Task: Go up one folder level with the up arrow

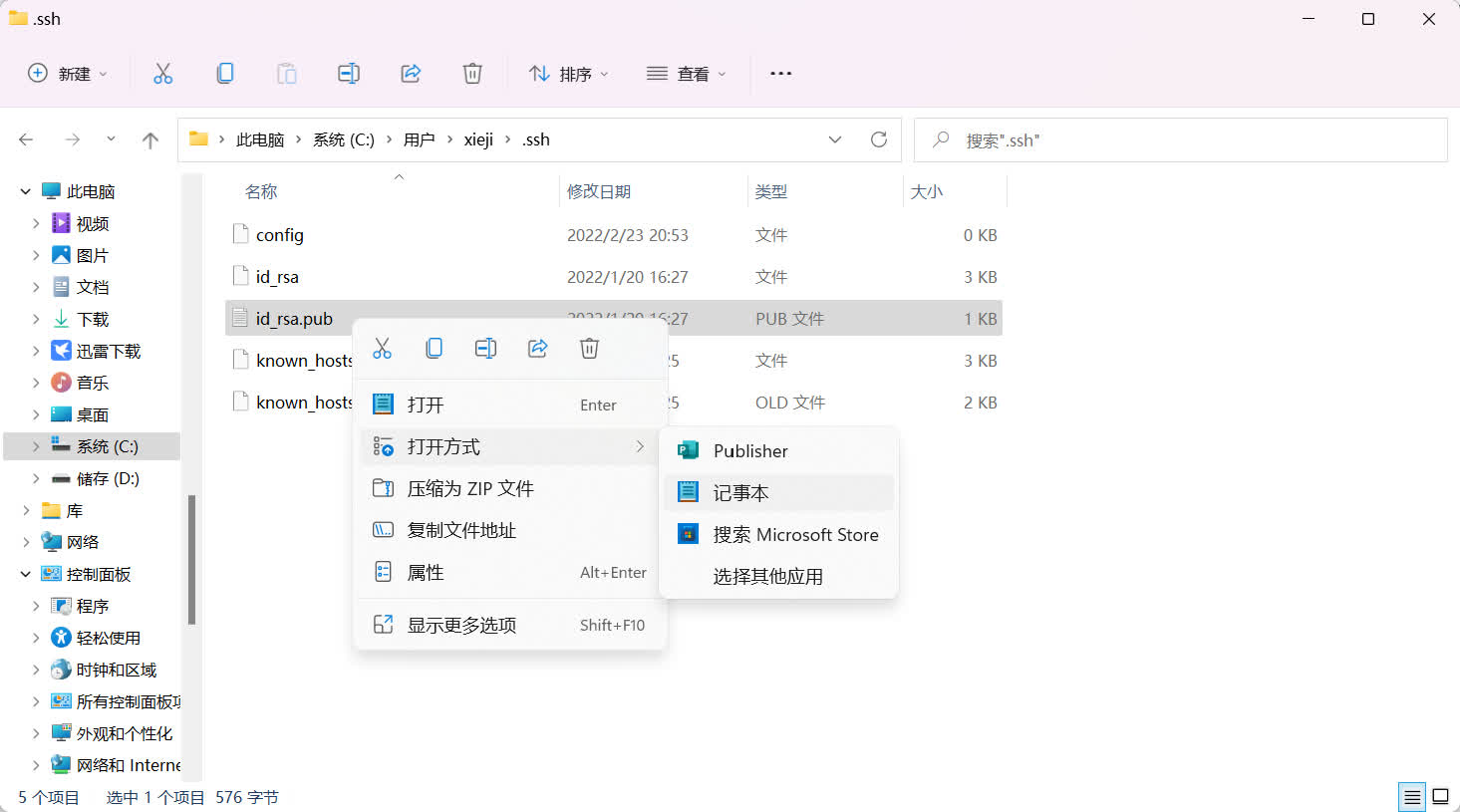Action: [150, 140]
